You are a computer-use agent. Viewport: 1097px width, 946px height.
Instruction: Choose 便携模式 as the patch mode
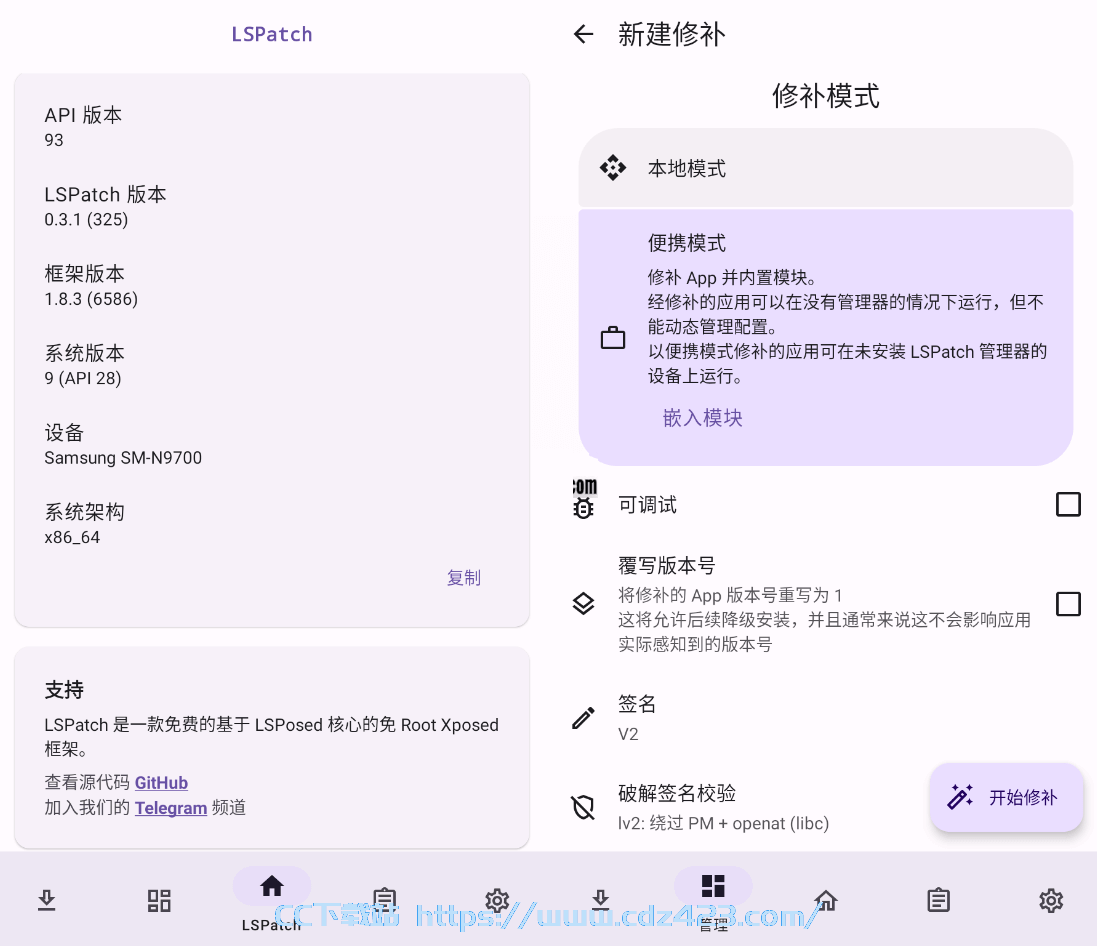pos(826,337)
